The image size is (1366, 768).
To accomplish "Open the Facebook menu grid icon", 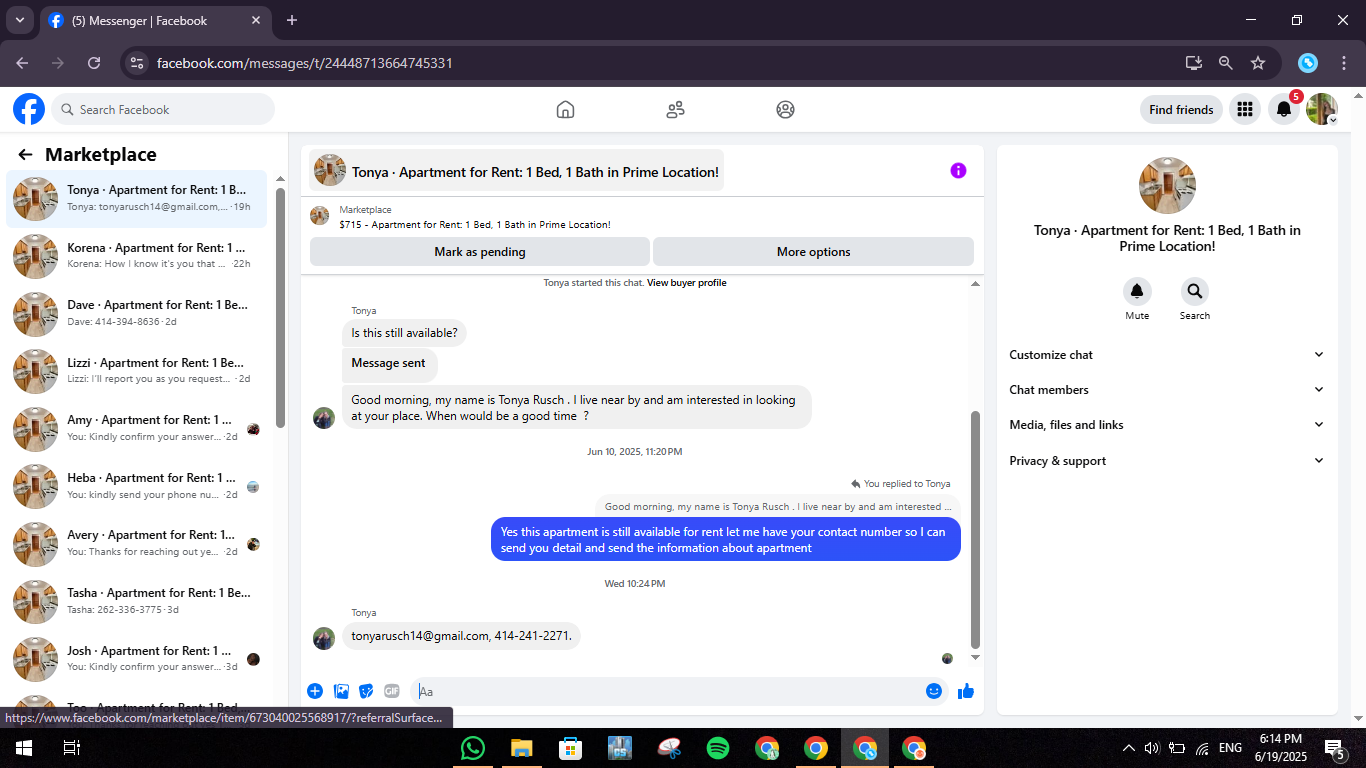I will point(1244,110).
